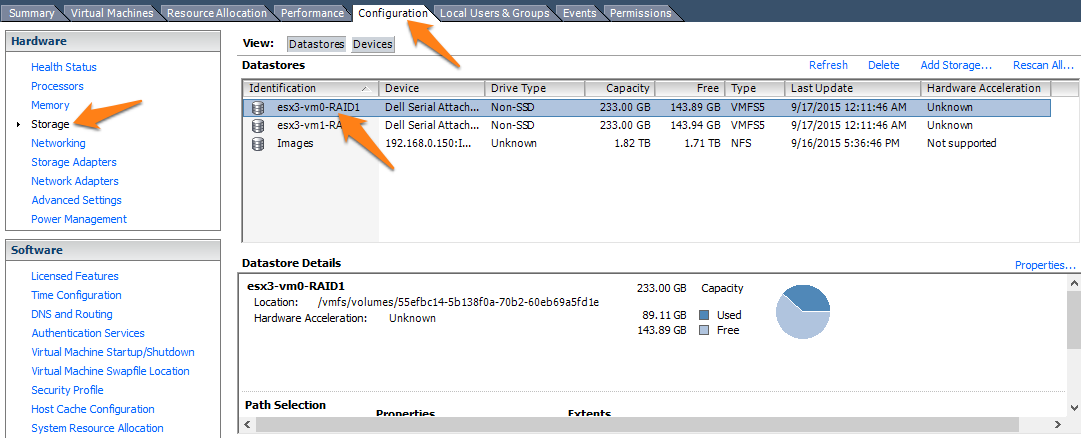Image resolution: width=1081 pixels, height=439 pixels.
Task: Click the pie chart of datastore usage
Action: coord(803,313)
